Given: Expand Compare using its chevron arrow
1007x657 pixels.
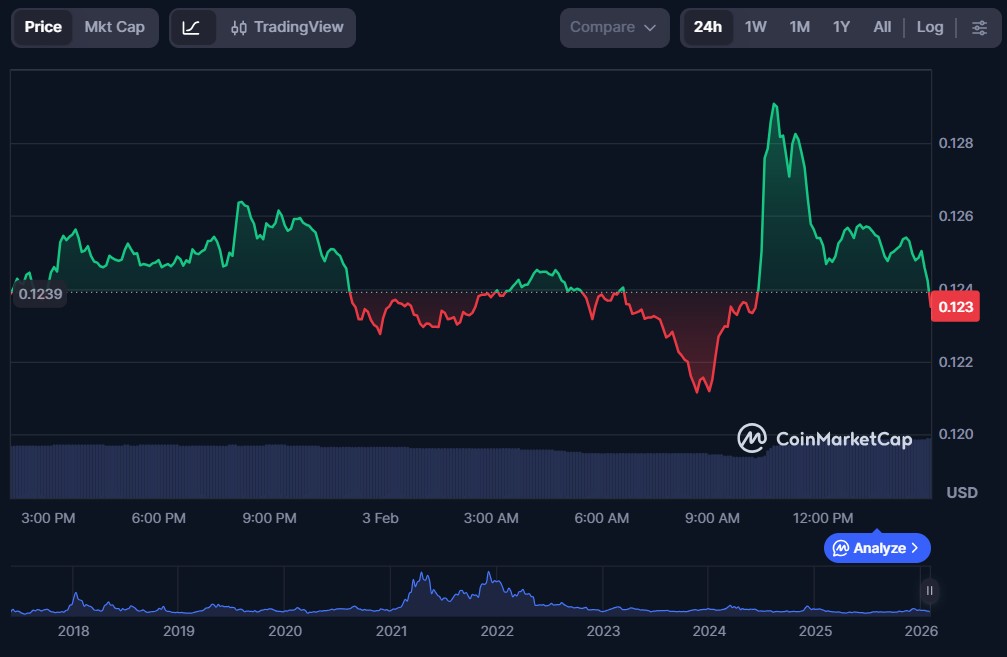Looking at the screenshot, I should coord(651,28).
